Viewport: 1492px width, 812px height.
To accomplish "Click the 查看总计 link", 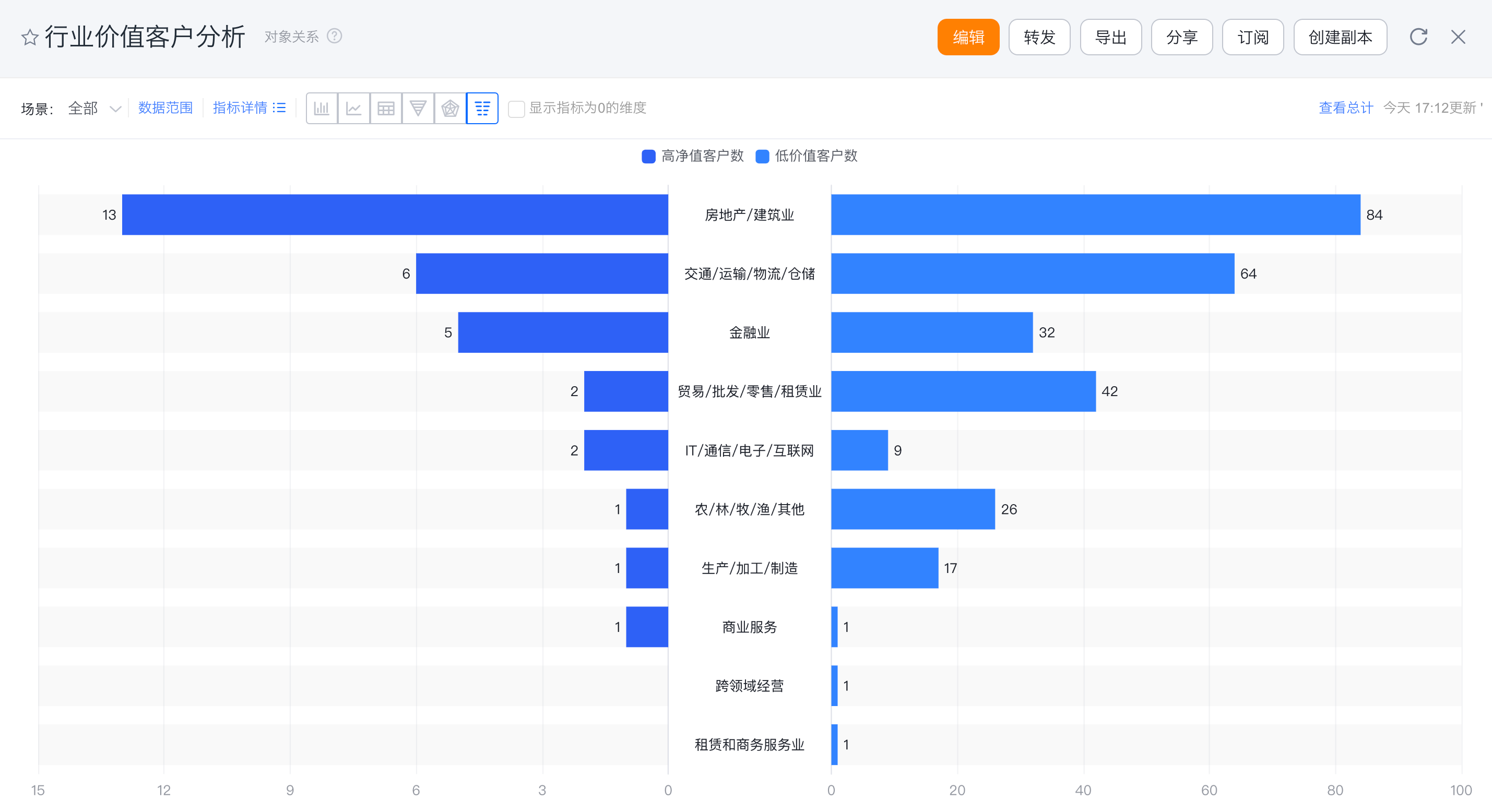I will click(x=1345, y=108).
